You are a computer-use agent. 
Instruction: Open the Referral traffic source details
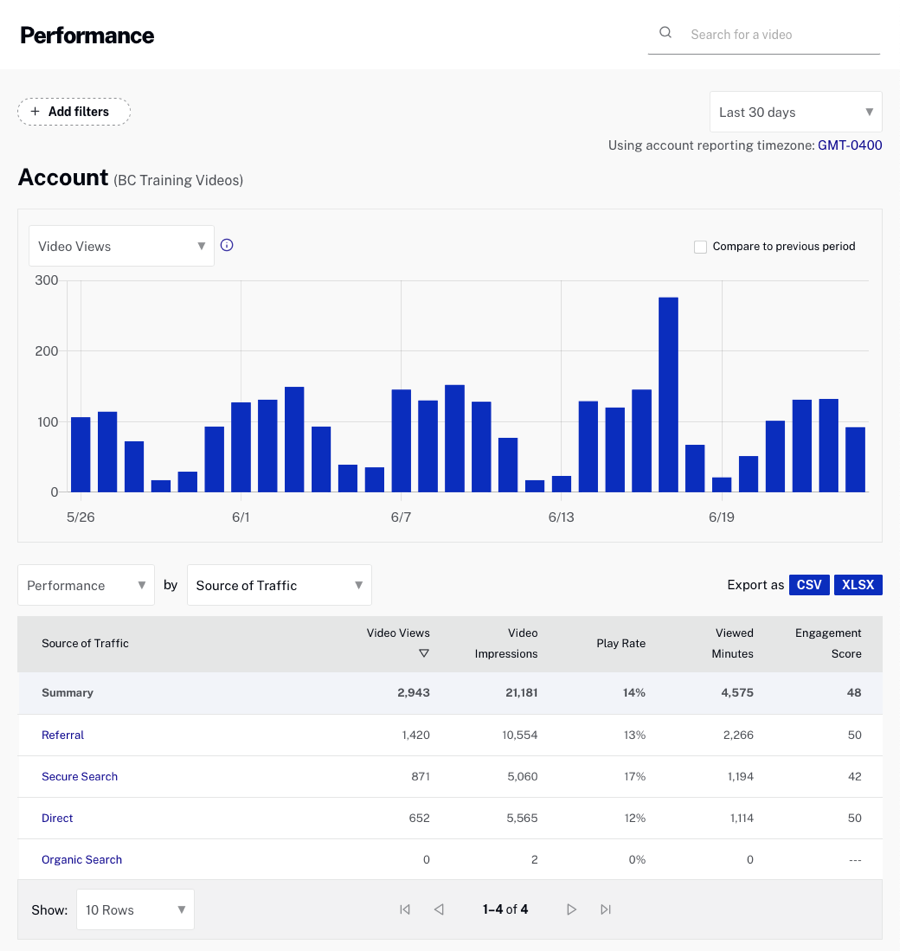click(x=62, y=735)
